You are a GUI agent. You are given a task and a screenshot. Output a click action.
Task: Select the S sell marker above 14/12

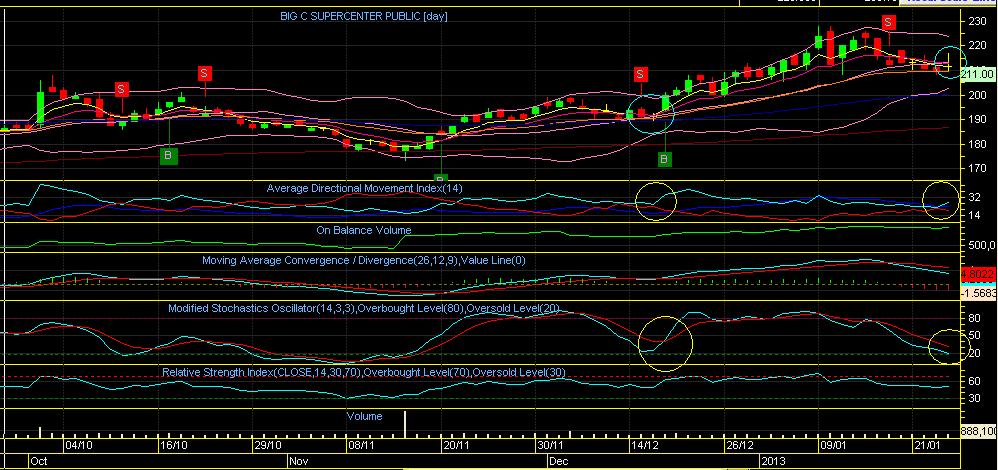click(x=640, y=74)
